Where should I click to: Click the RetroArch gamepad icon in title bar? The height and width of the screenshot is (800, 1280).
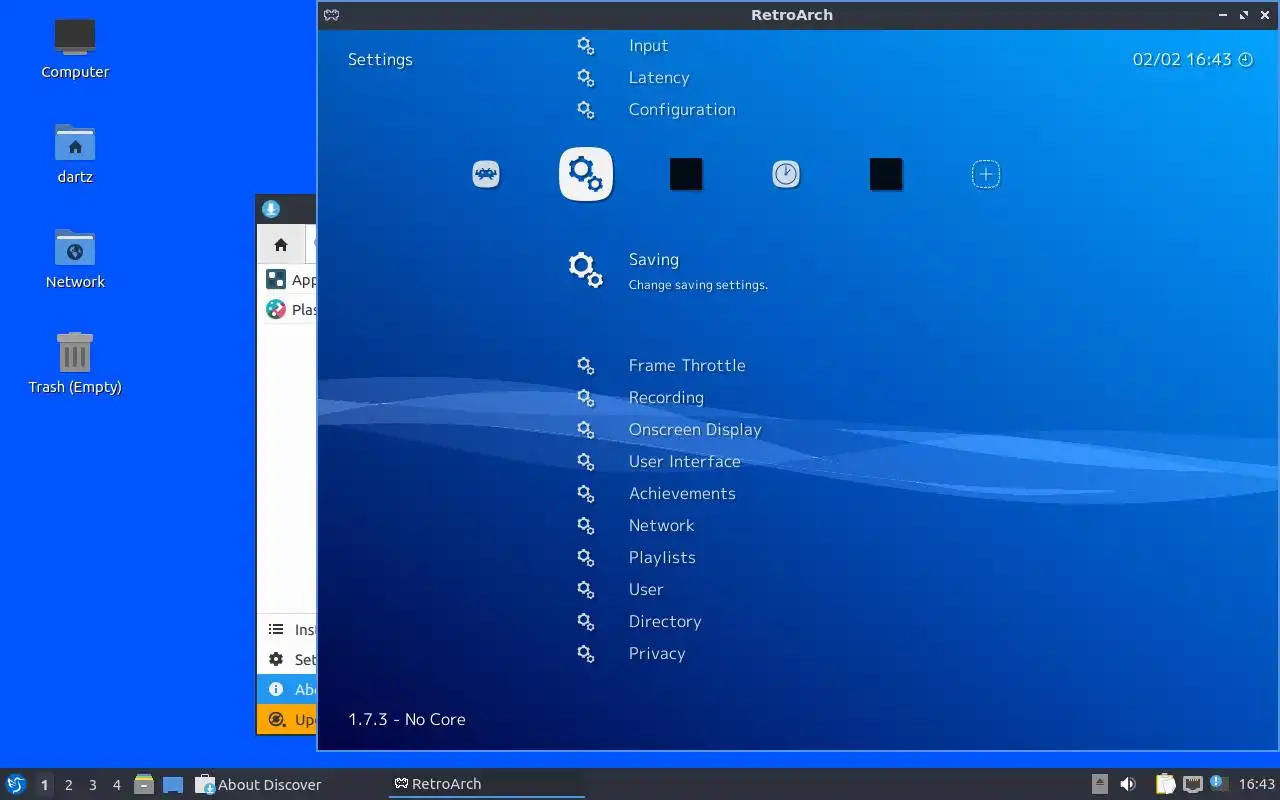tap(331, 15)
